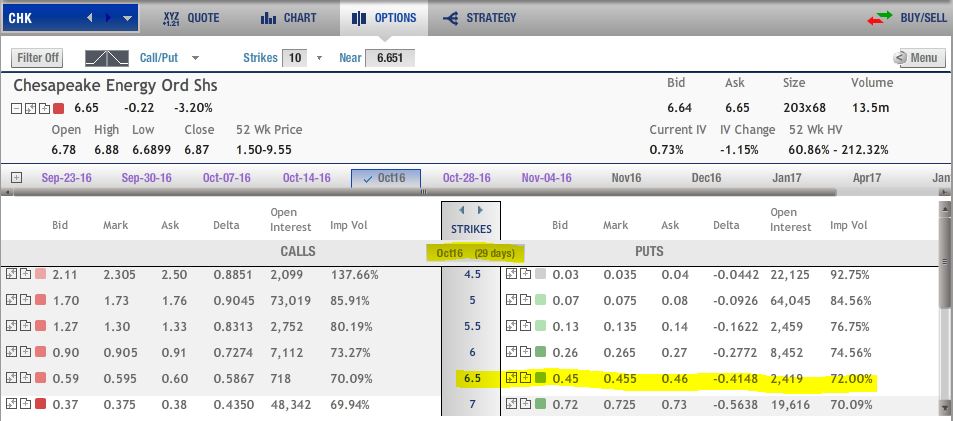
Task: Expand the expirations list with the plus box
Action: (16, 178)
